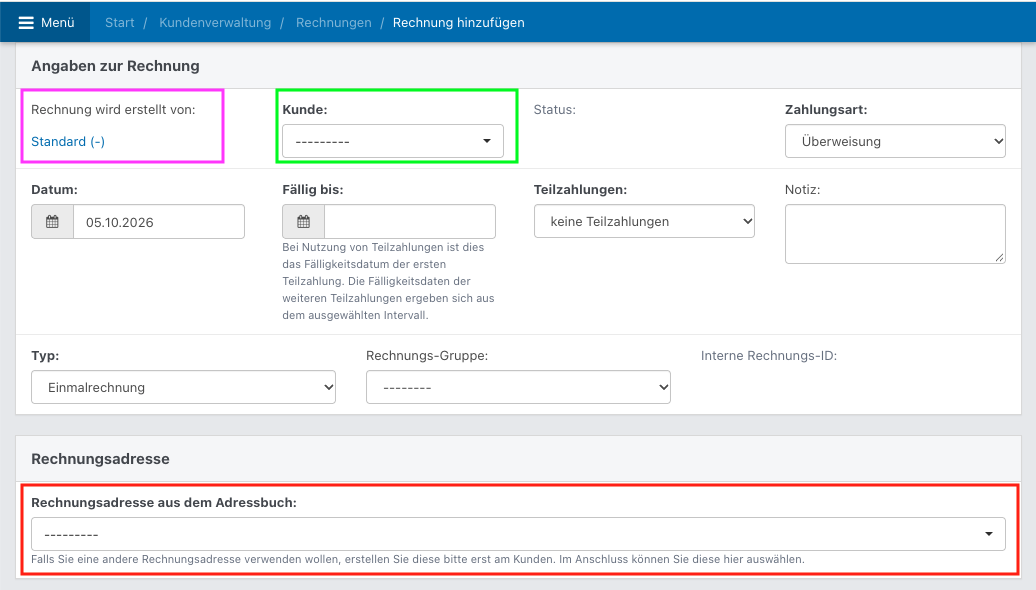Click Rechnung hinzufügen breadcrumb

[x=459, y=22]
